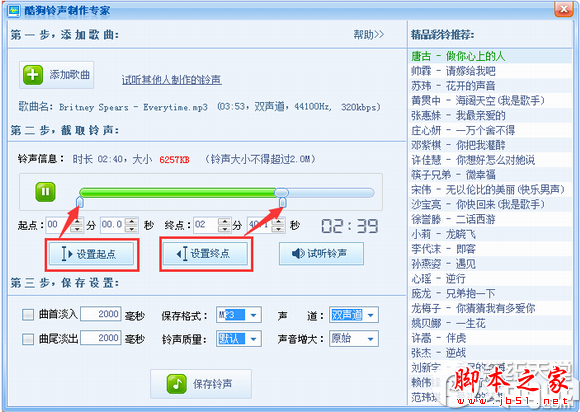The image size is (580, 412).
Task: Select 徐誉滕 - 二话西游 ringtone
Action: [x=490, y=219]
